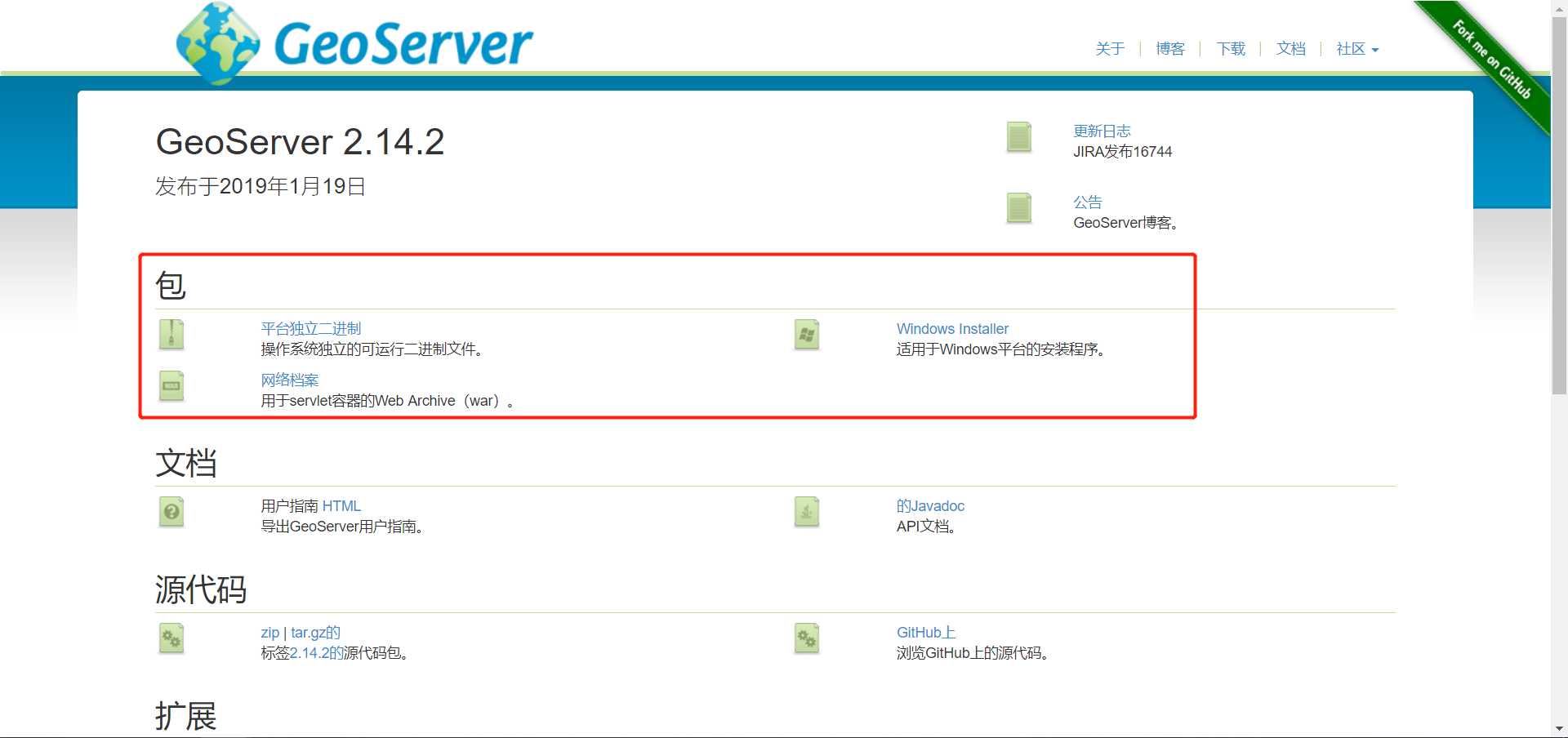The height and width of the screenshot is (738, 1568).
Task: Click the scrollbar down arrow
Action: [1559, 729]
